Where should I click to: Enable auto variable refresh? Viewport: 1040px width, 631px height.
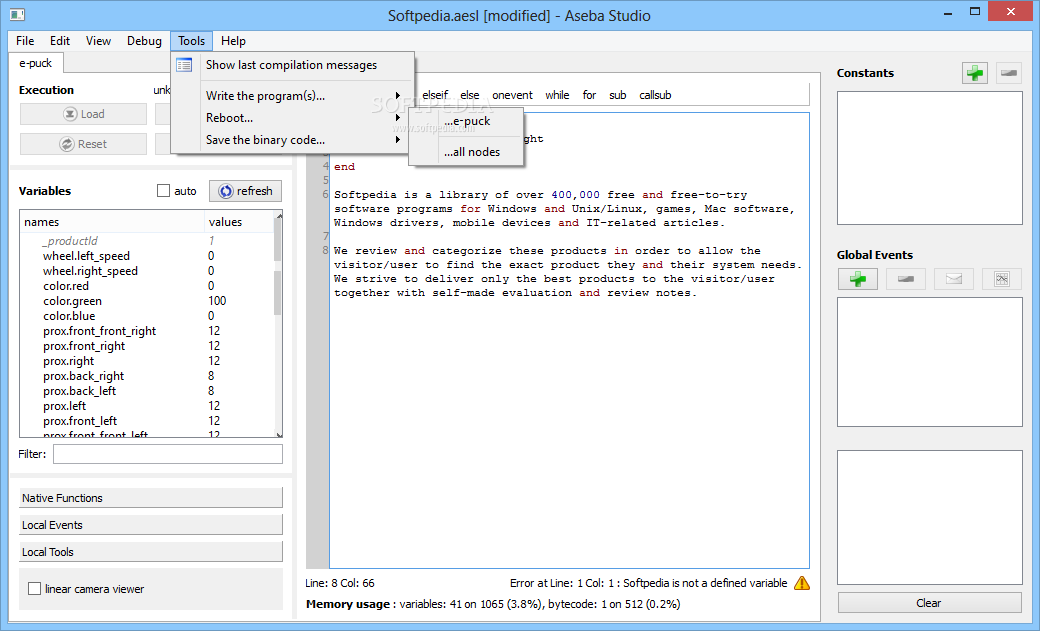(163, 191)
